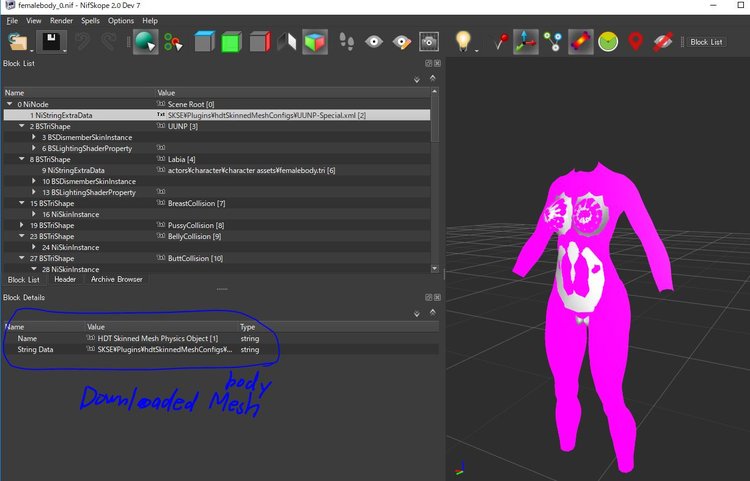Expand 10 BSDismemberSkinInstance
The height and width of the screenshot is (481, 750).
(33, 181)
